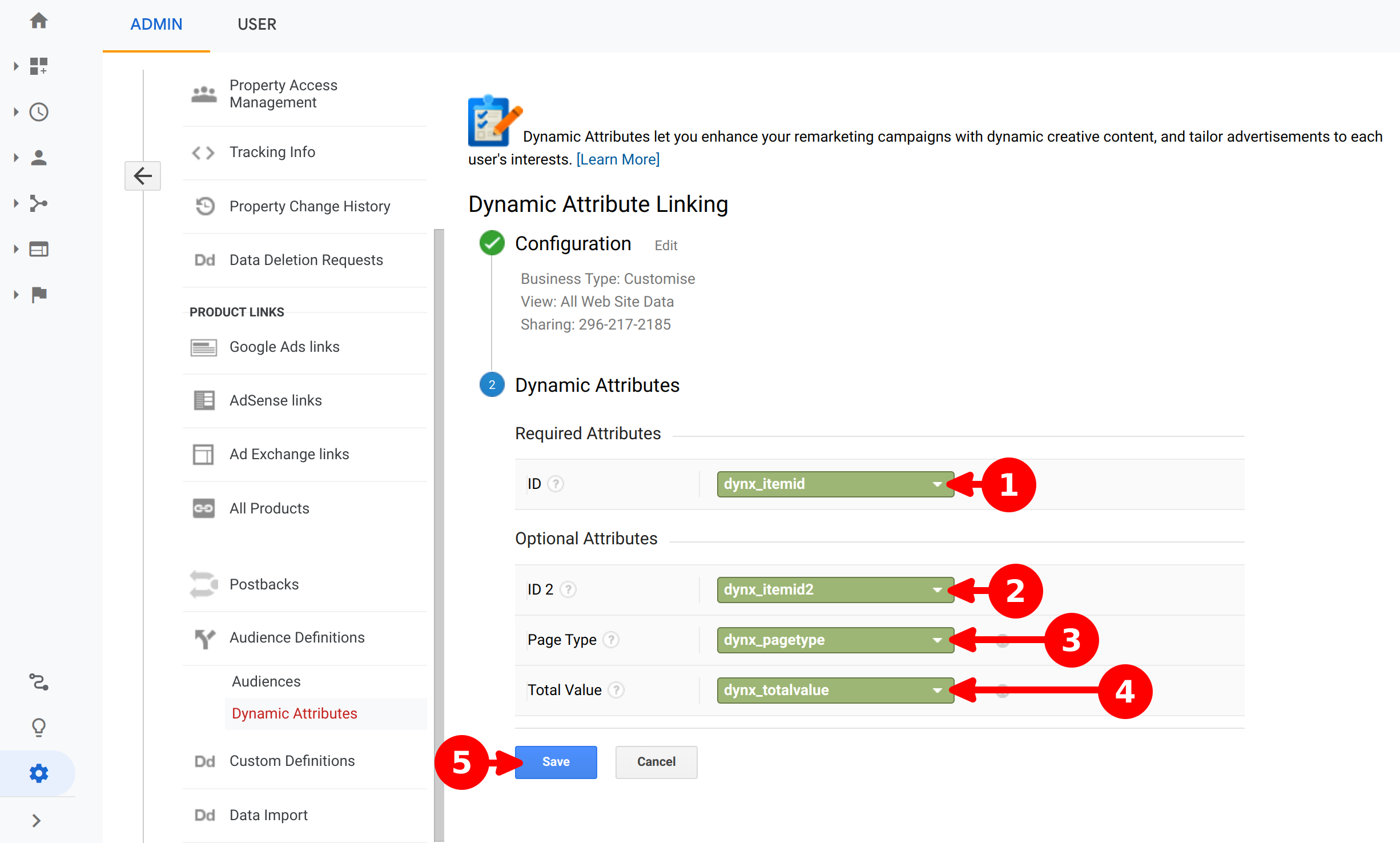
Task: Click the help icon beside Page Type
Action: (611, 640)
